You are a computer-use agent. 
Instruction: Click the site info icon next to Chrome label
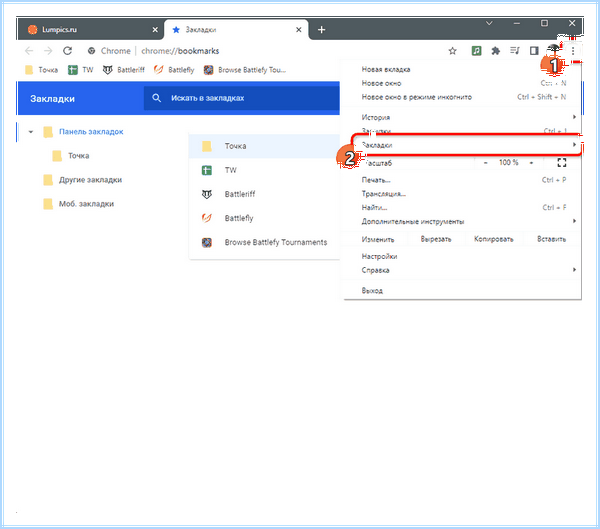click(91, 51)
